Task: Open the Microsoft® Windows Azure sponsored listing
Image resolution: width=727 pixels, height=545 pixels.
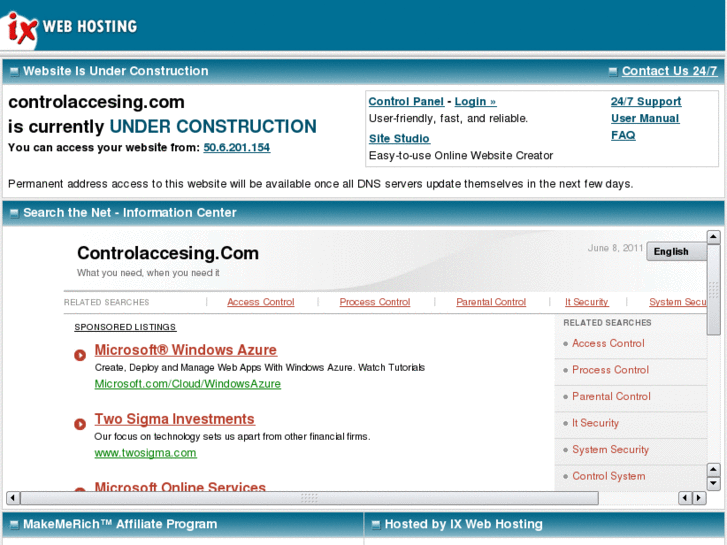Action: (185, 350)
